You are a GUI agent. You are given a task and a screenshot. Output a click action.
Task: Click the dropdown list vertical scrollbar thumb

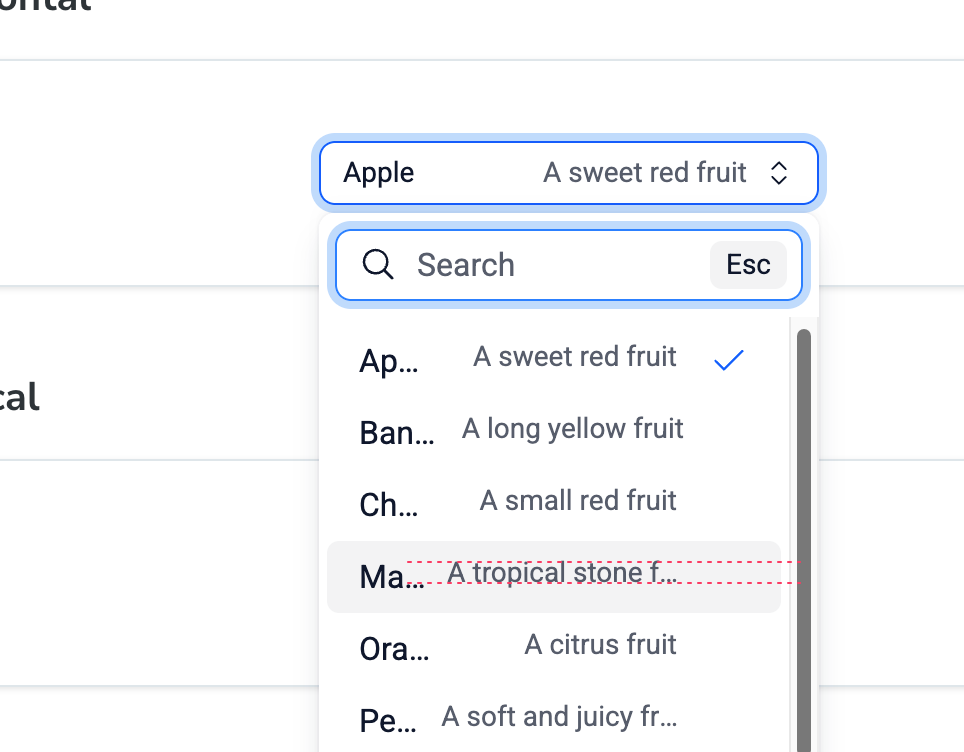pyautogui.click(x=804, y=540)
